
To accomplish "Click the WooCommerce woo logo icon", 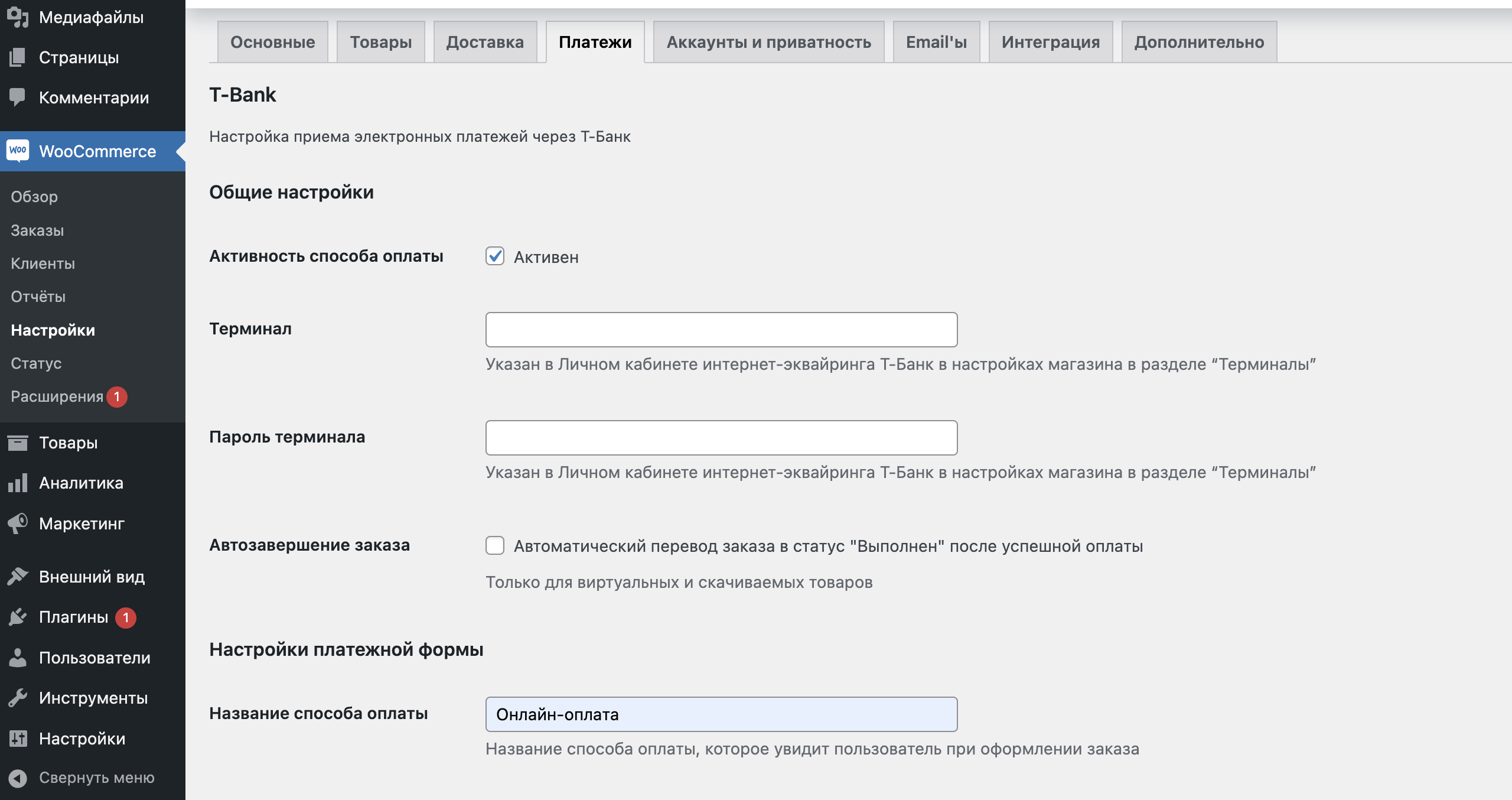I will tap(18, 151).
